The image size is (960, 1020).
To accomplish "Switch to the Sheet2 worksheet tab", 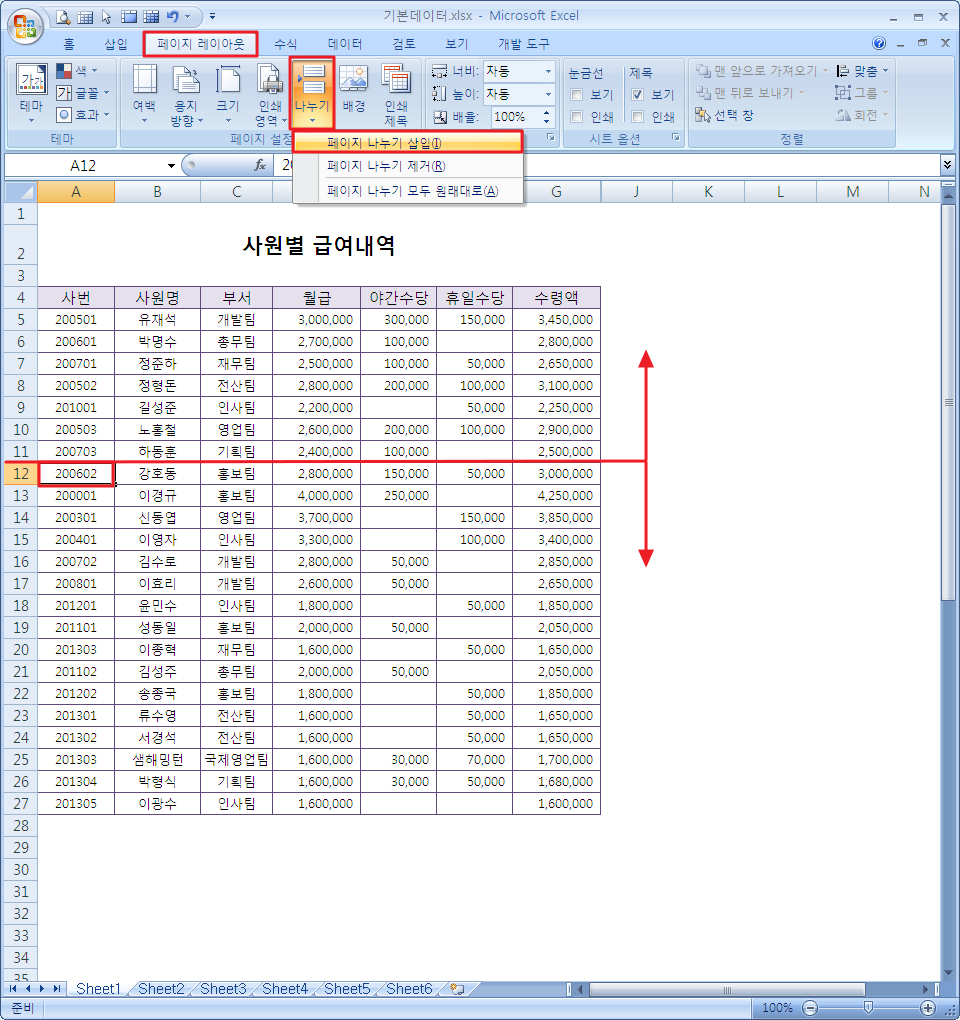I will pyautogui.click(x=161, y=989).
